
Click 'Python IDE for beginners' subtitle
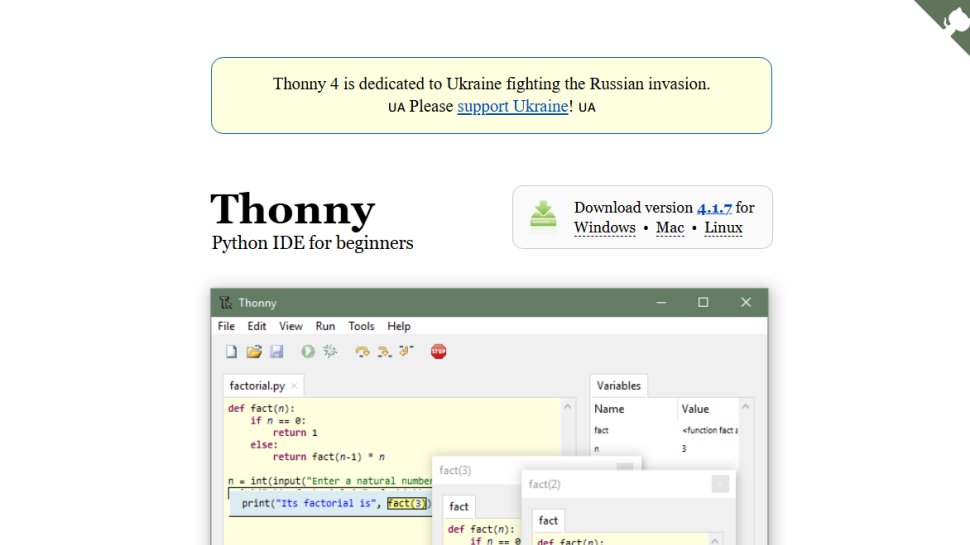point(312,243)
